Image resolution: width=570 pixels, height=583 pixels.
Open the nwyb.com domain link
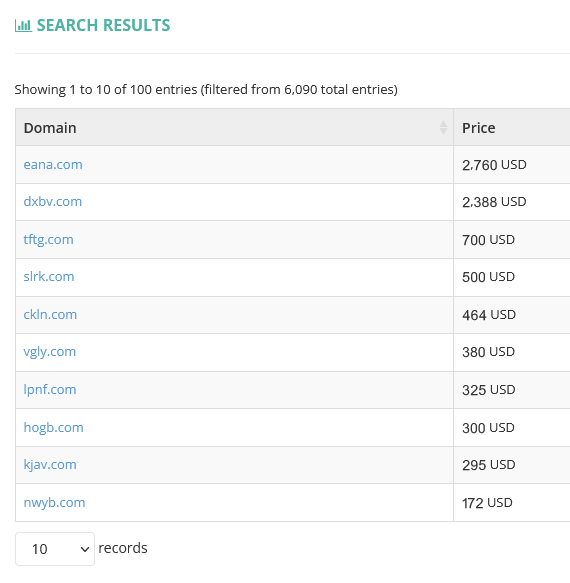point(54,503)
